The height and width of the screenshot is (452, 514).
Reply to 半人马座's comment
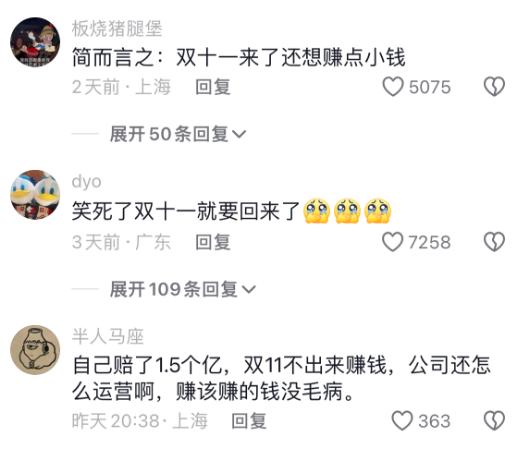tap(249, 421)
